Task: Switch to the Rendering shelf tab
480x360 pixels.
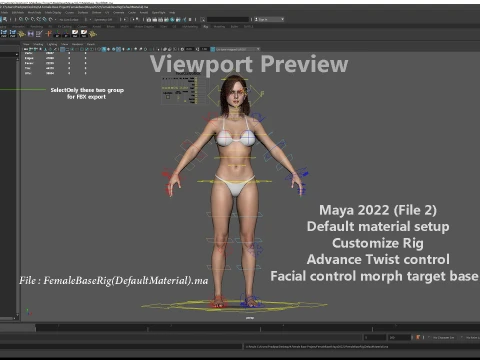Action: click(x=37, y=26)
